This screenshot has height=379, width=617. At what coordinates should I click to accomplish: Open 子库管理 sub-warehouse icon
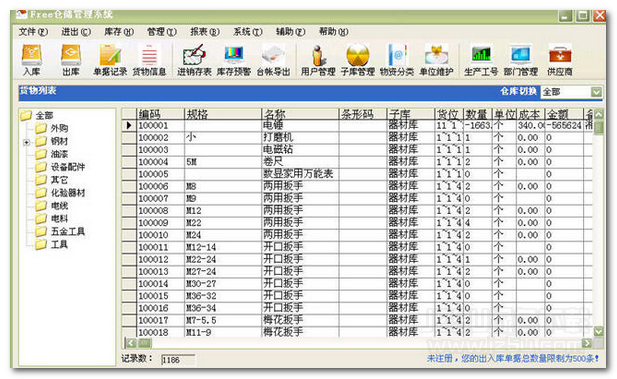click(x=357, y=60)
